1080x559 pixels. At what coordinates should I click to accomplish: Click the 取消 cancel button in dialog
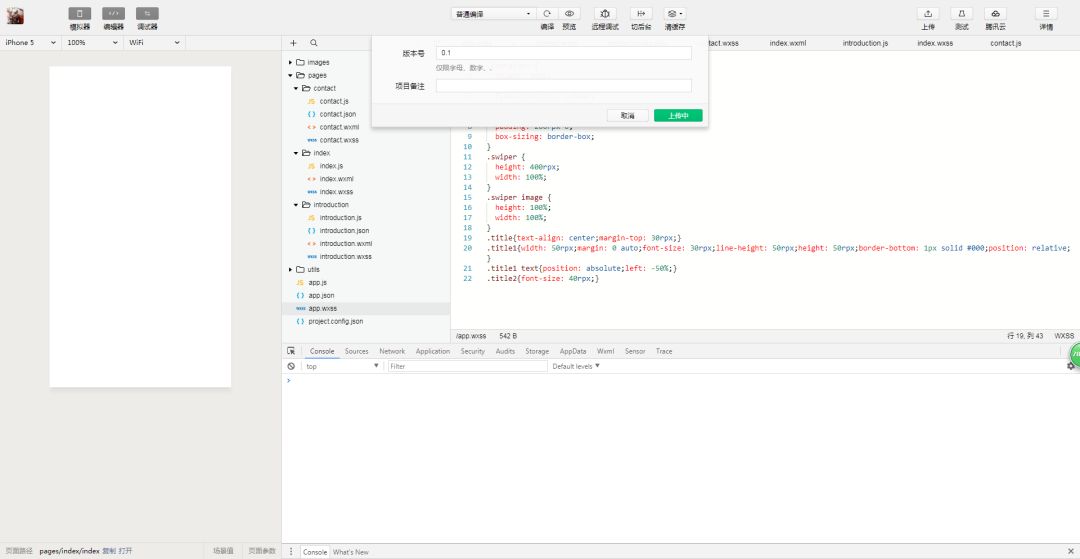point(627,116)
